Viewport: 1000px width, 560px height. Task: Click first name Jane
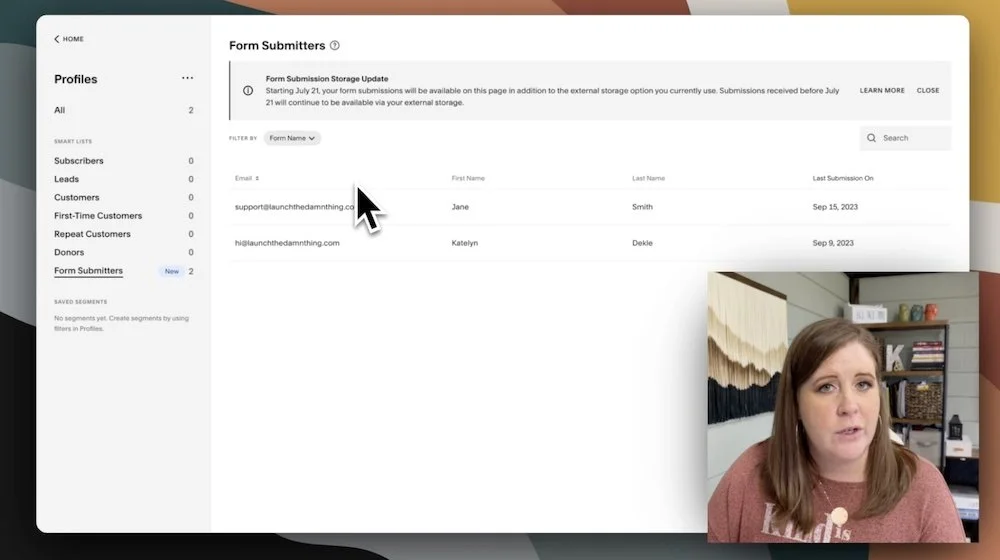460,207
